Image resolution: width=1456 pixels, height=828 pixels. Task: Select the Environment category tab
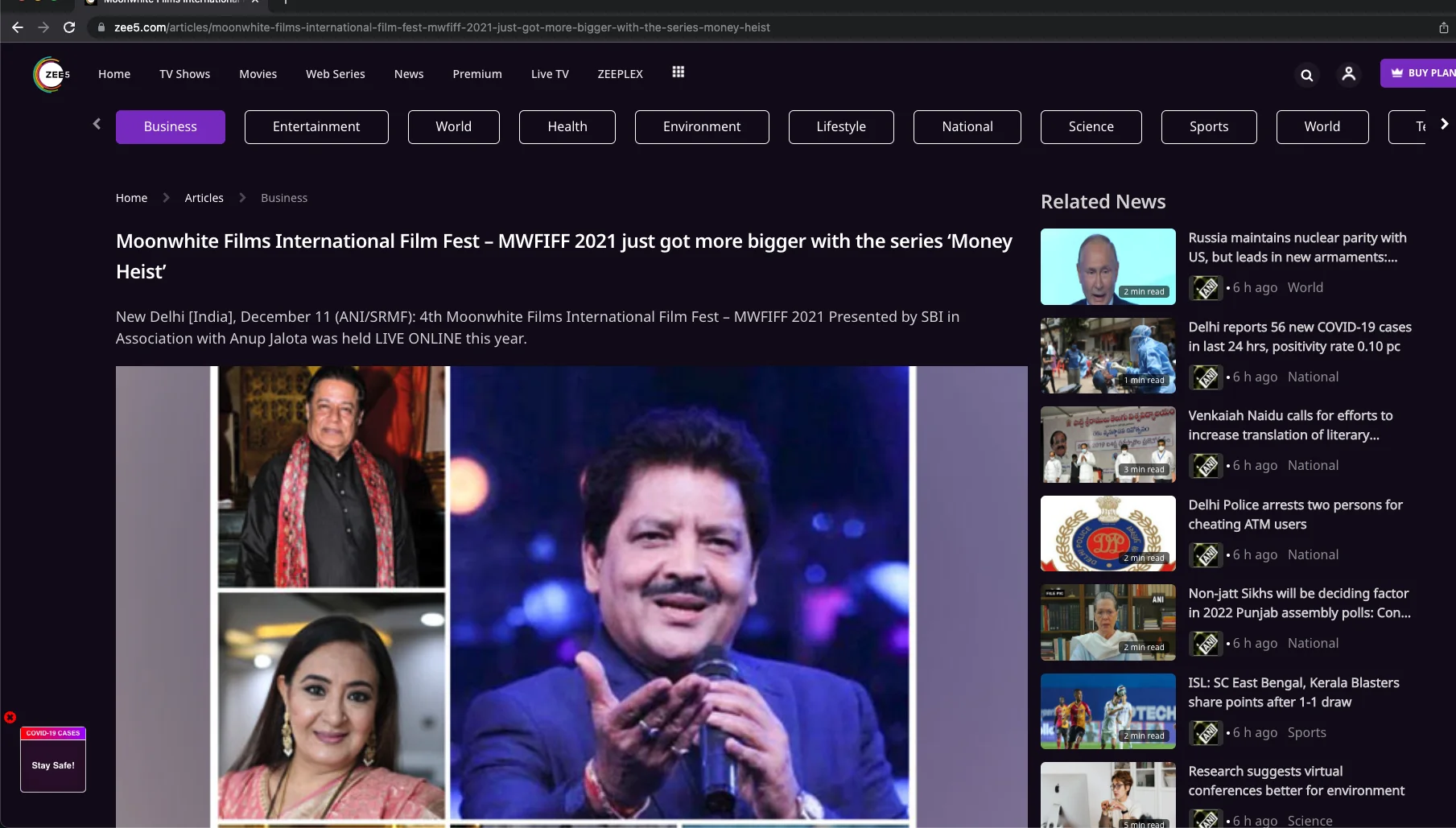point(702,127)
